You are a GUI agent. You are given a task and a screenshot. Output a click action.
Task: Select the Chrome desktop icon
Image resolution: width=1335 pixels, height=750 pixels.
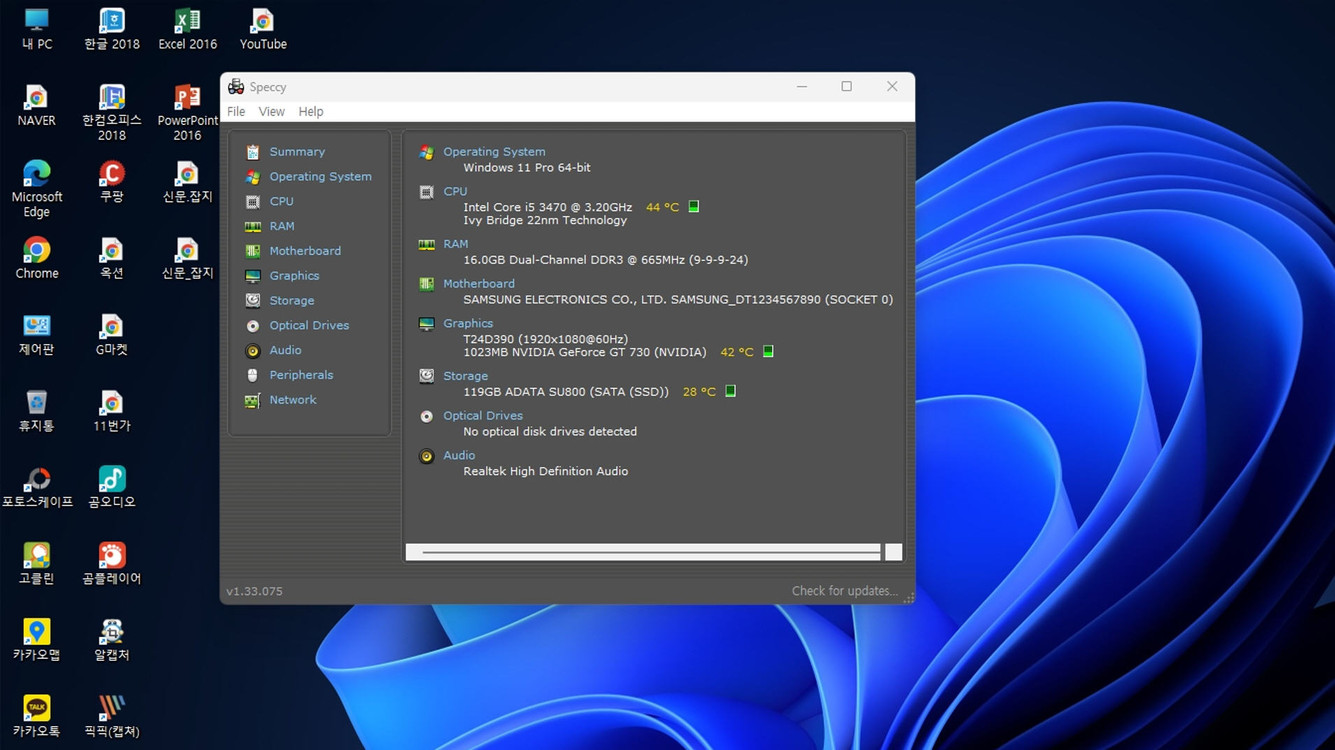[x=37, y=259]
